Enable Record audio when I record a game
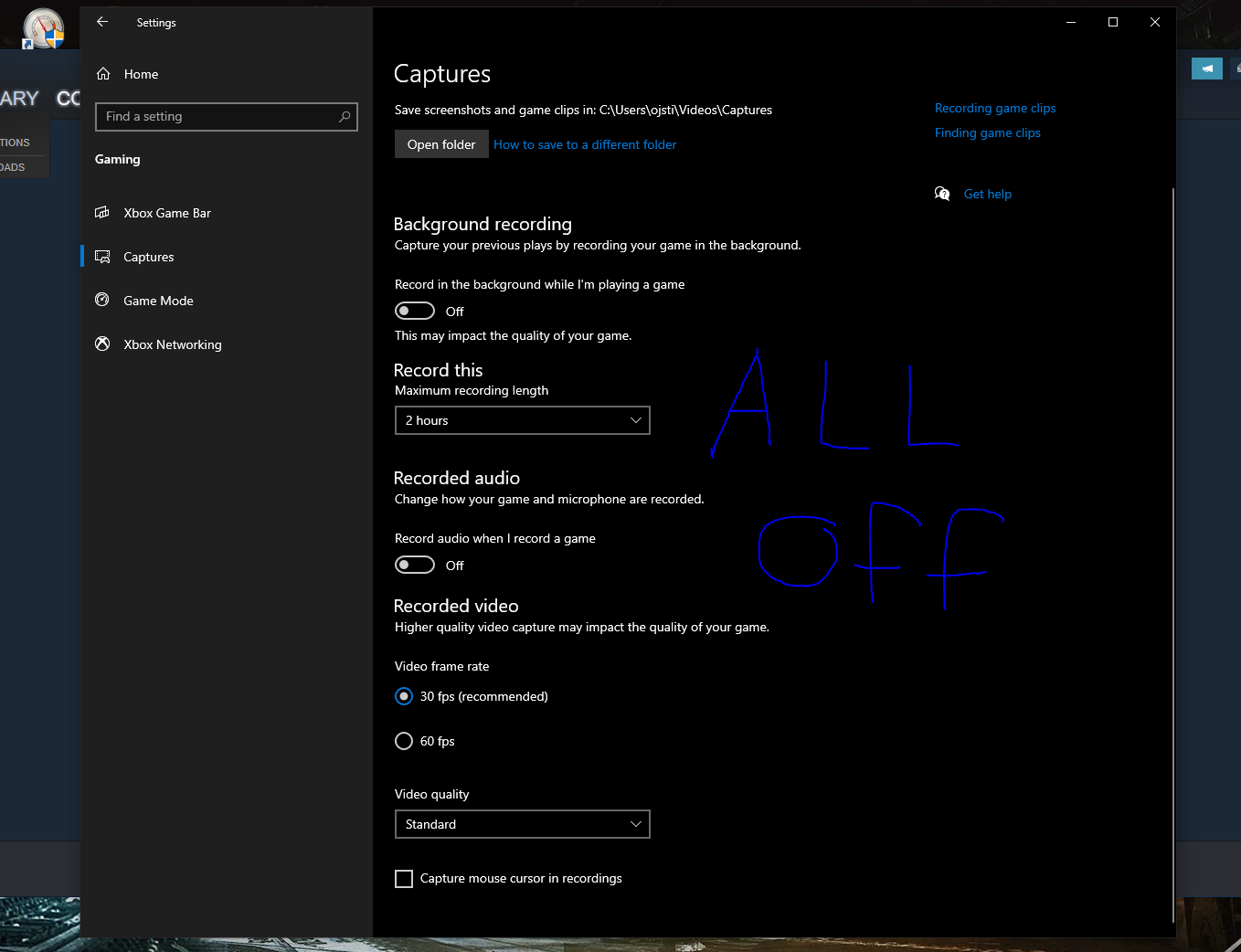The height and width of the screenshot is (952, 1241). [415, 565]
